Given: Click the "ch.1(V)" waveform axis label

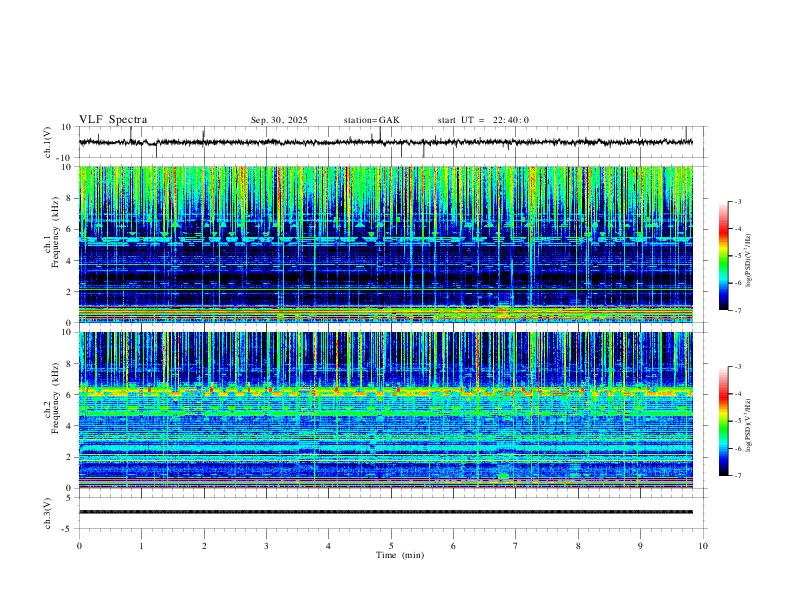Looking at the screenshot, I should click(x=48, y=142).
